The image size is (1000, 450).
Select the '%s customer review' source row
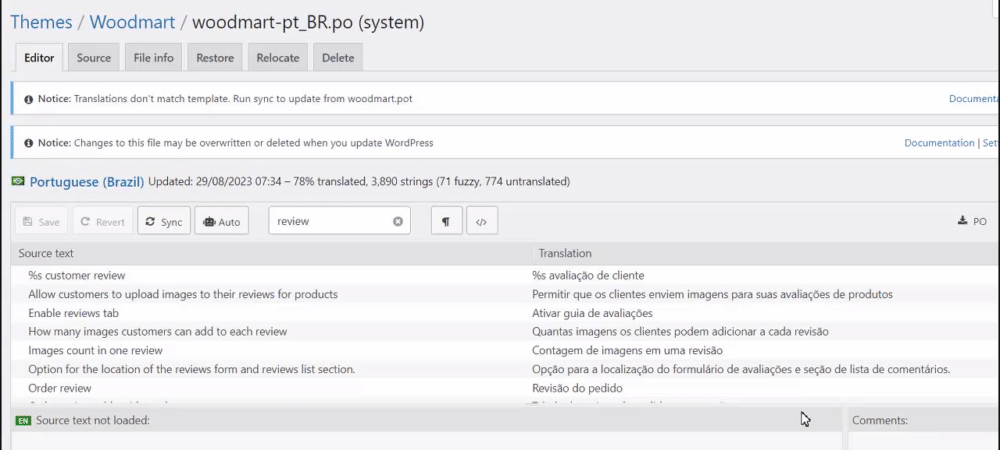pos(77,275)
